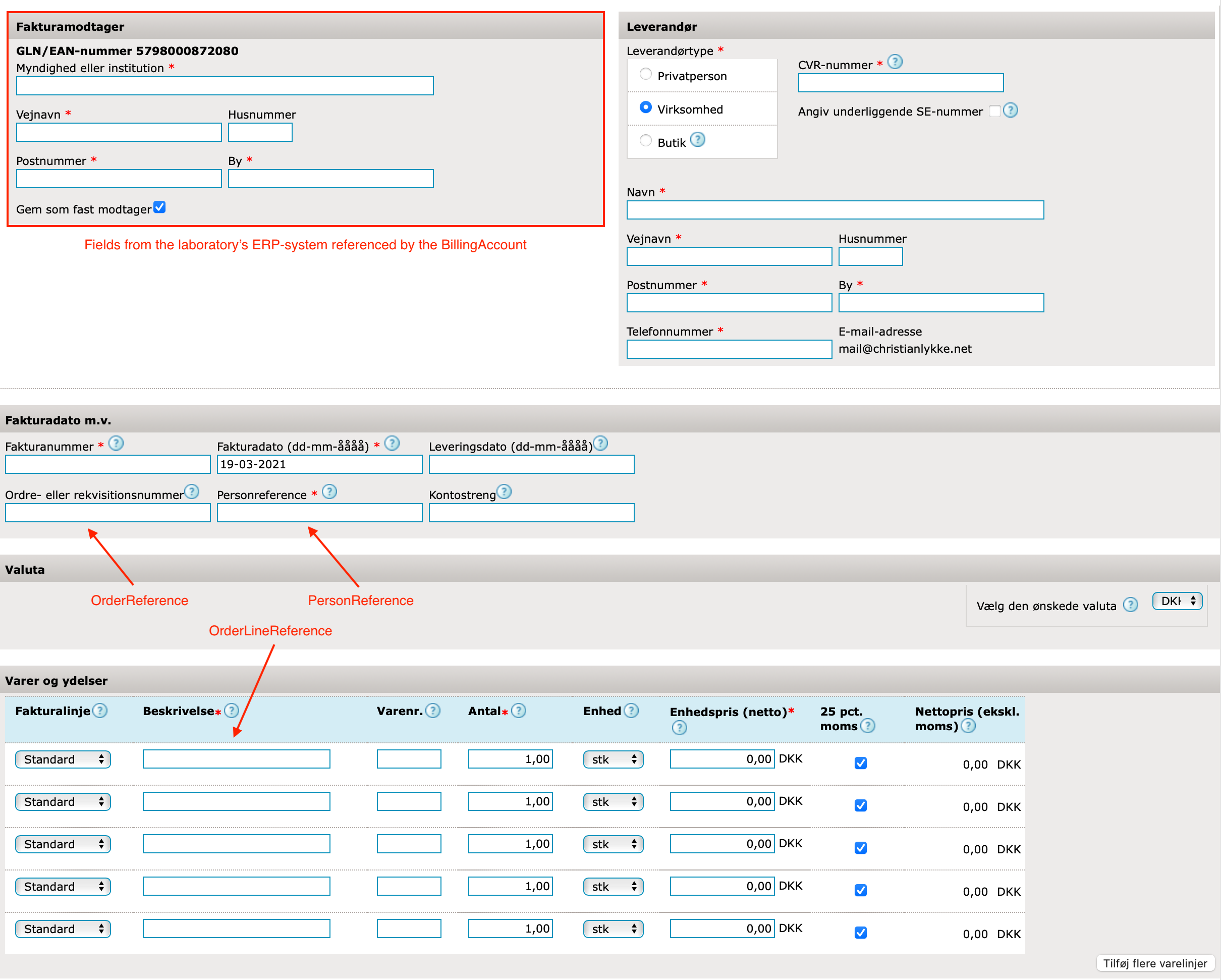The height and width of the screenshot is (980, 1221).
Task: Click mail@christianlykke.net e-mail text
Action: (905, 349)
